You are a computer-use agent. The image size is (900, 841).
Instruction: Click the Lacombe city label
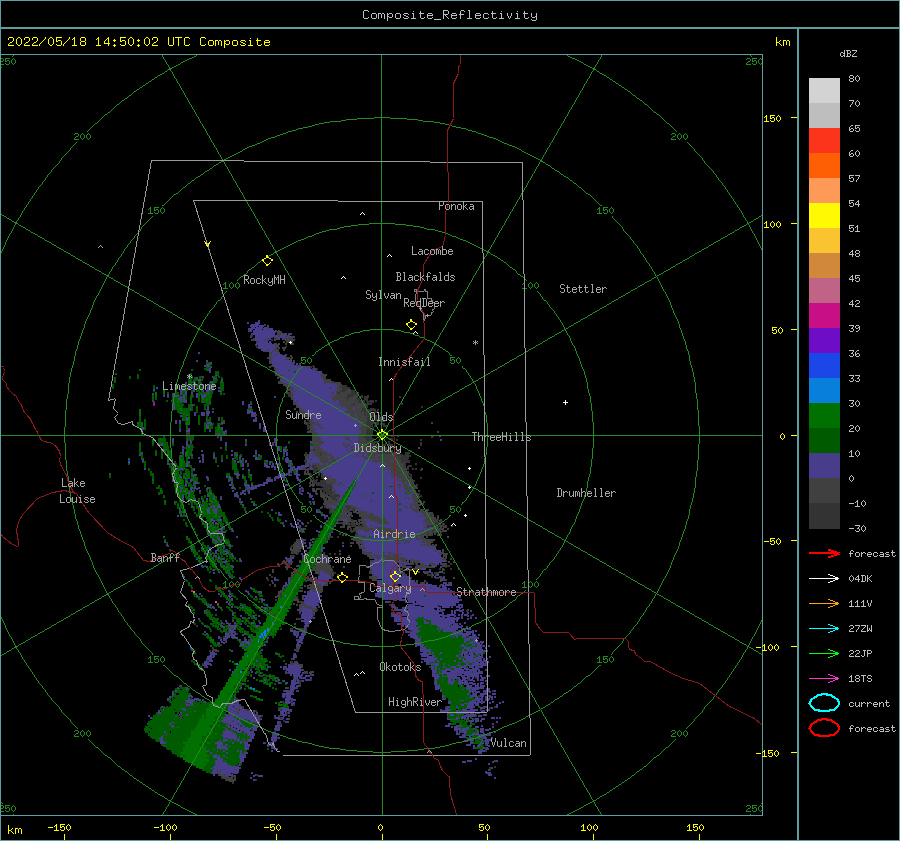[432, 251]
